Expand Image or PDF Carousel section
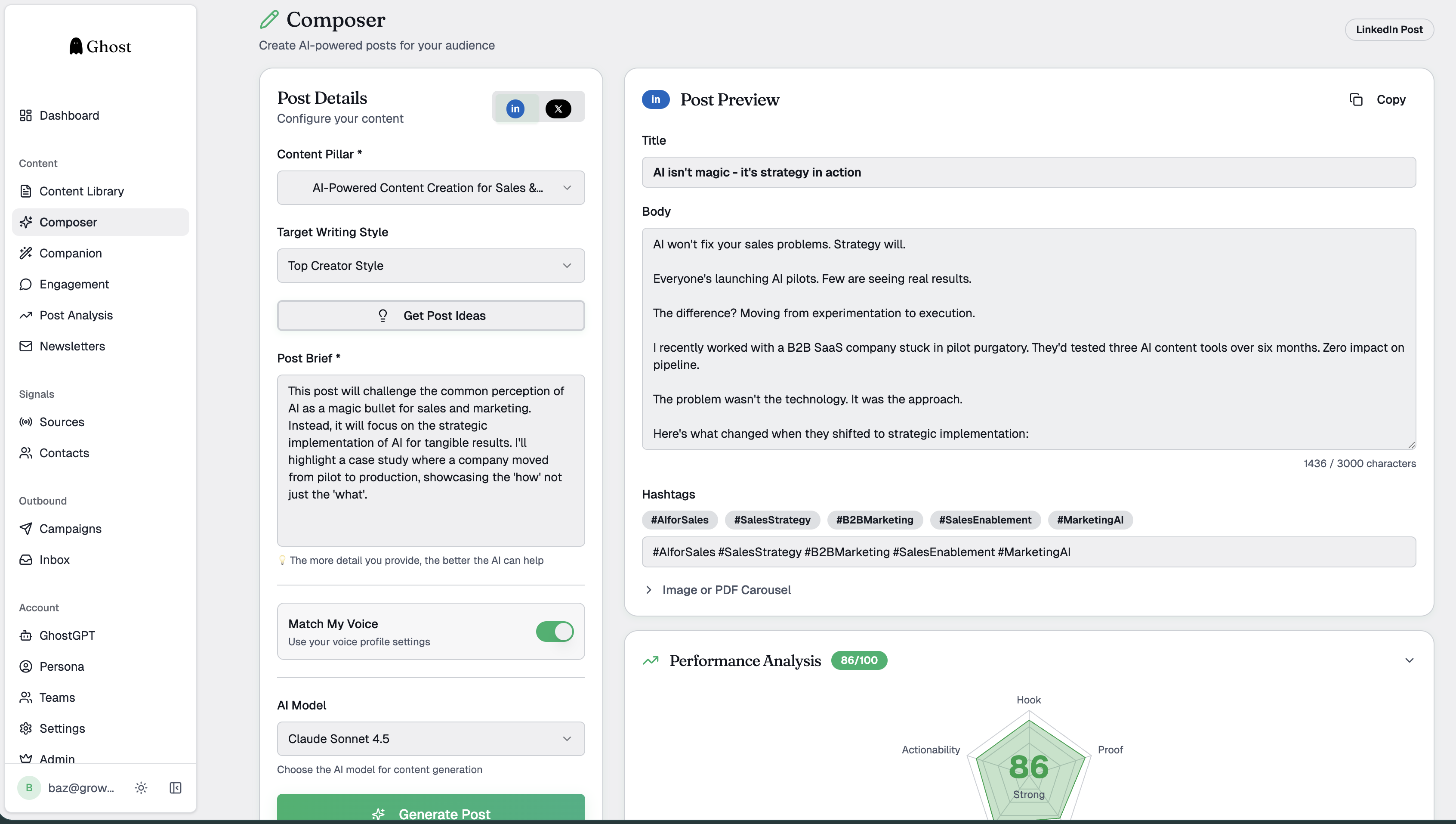Image resolution: width=1456 pixels, height=824 pixels. (x=726, y=590)
